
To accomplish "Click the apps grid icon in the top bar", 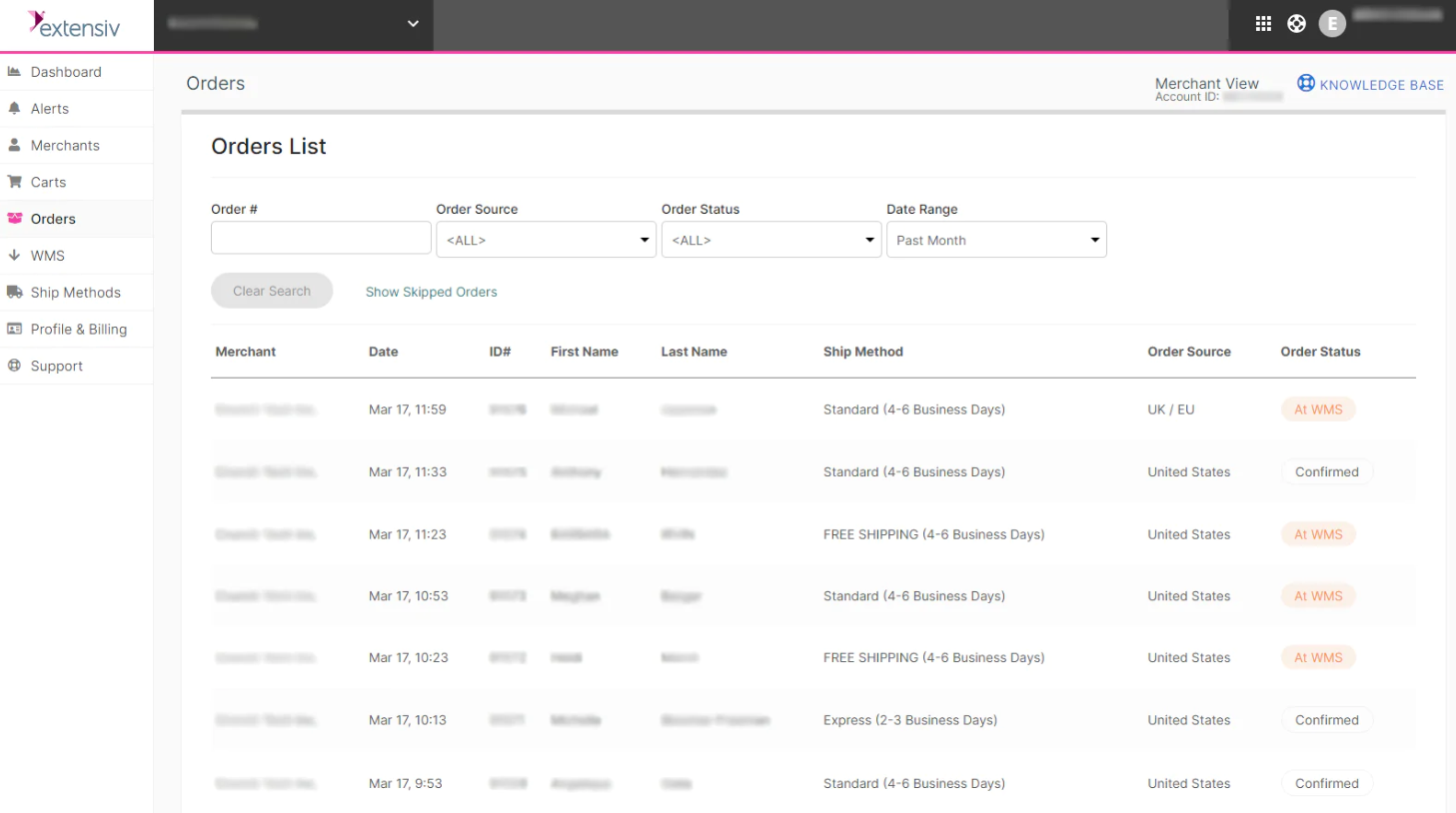I will click(x=1262, y=22).
